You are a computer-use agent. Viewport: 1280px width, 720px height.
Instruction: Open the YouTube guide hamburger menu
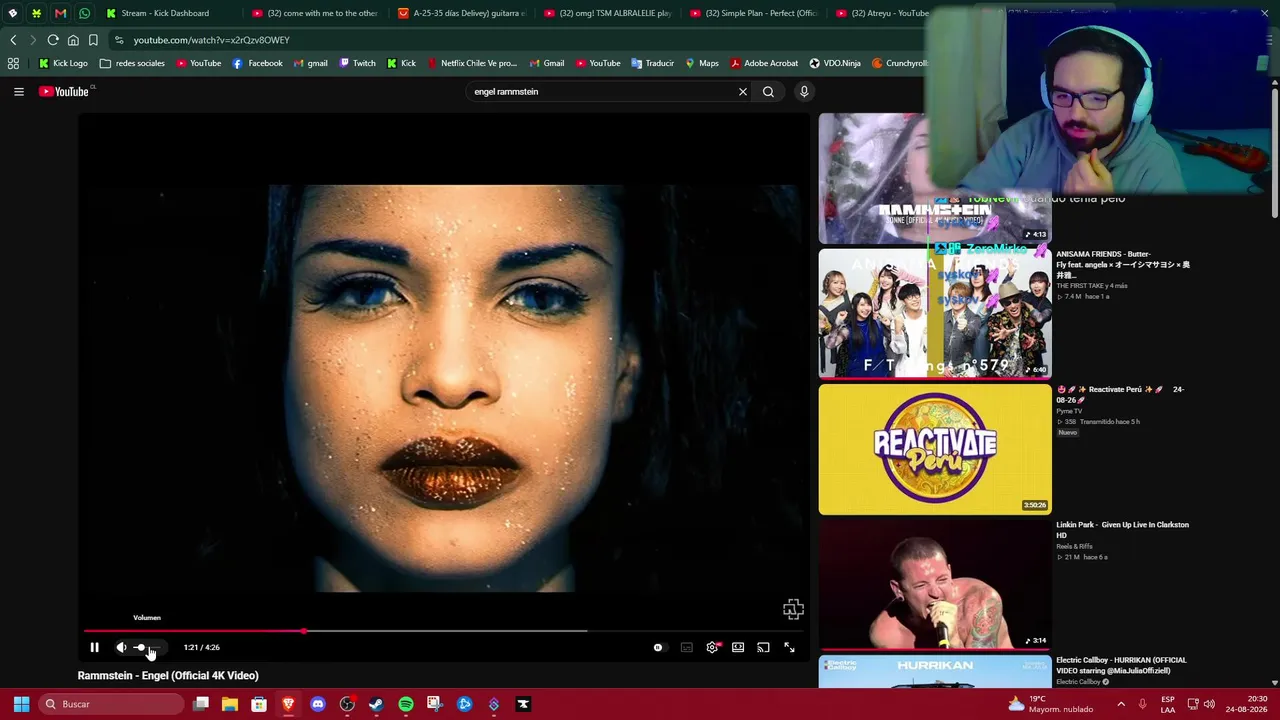coord(18,91)
